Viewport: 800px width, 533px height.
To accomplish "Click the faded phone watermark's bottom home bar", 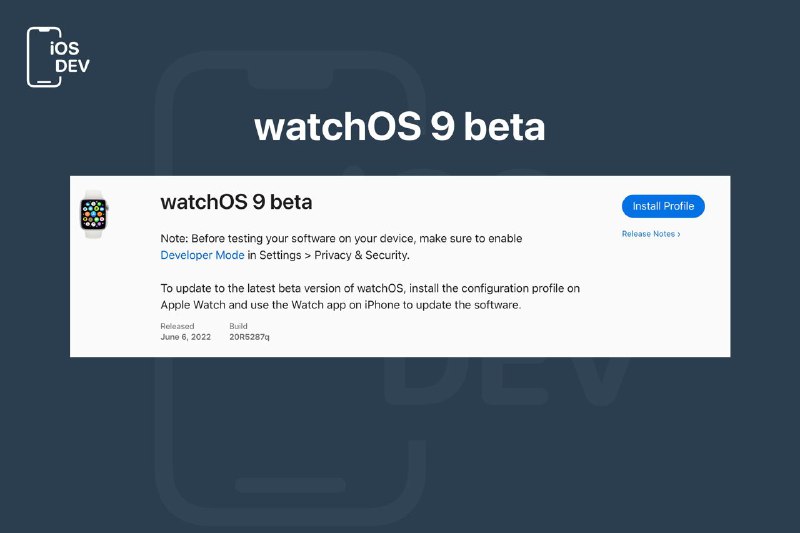I will [291, 485].
